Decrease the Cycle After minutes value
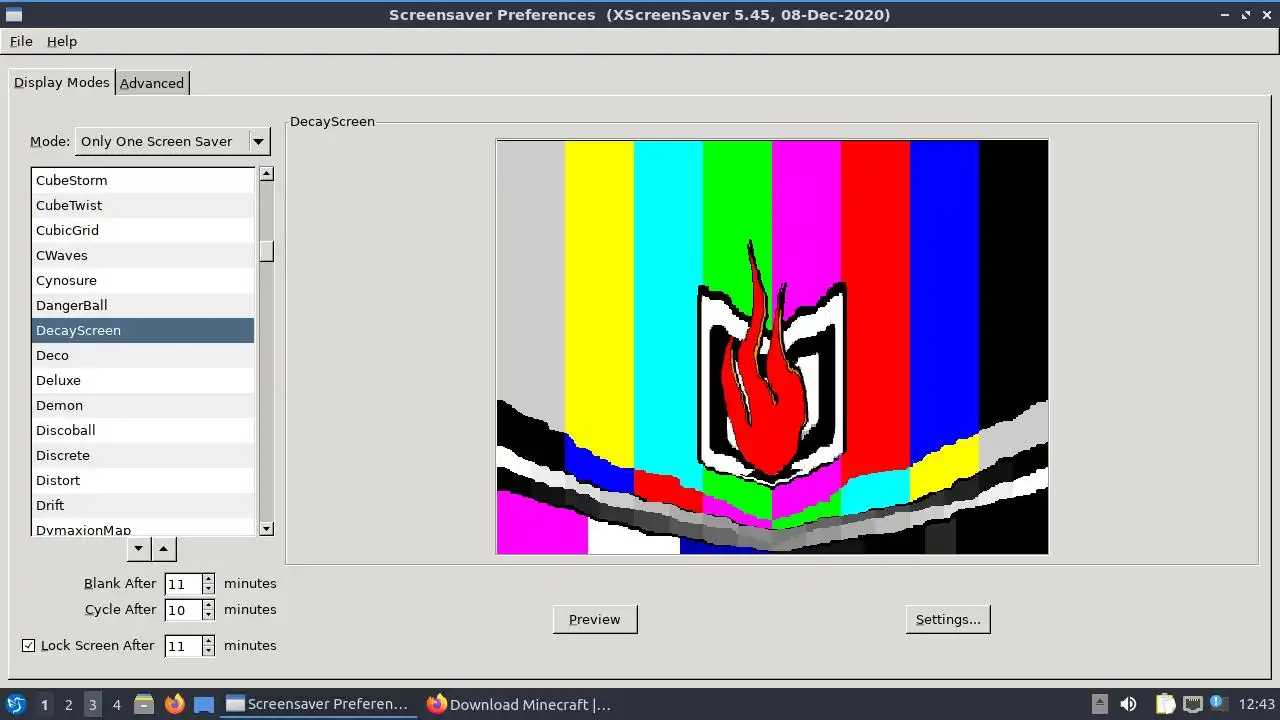Image resolution: width=1280 pixels, height=720 pixels. 208,615
